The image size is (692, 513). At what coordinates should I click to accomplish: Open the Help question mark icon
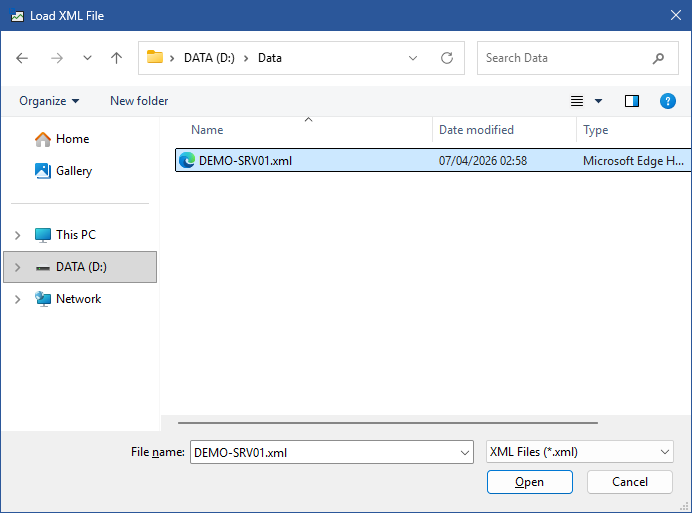tap(667, 101)
